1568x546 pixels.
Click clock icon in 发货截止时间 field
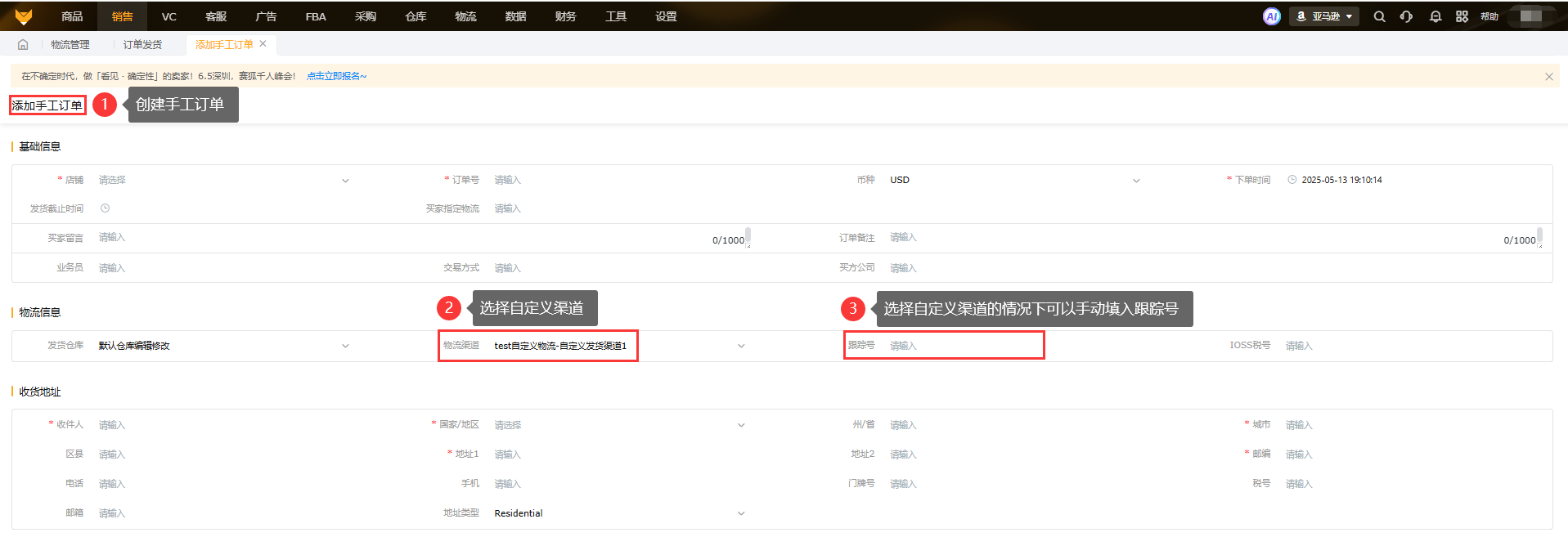(x=105, y=208)
